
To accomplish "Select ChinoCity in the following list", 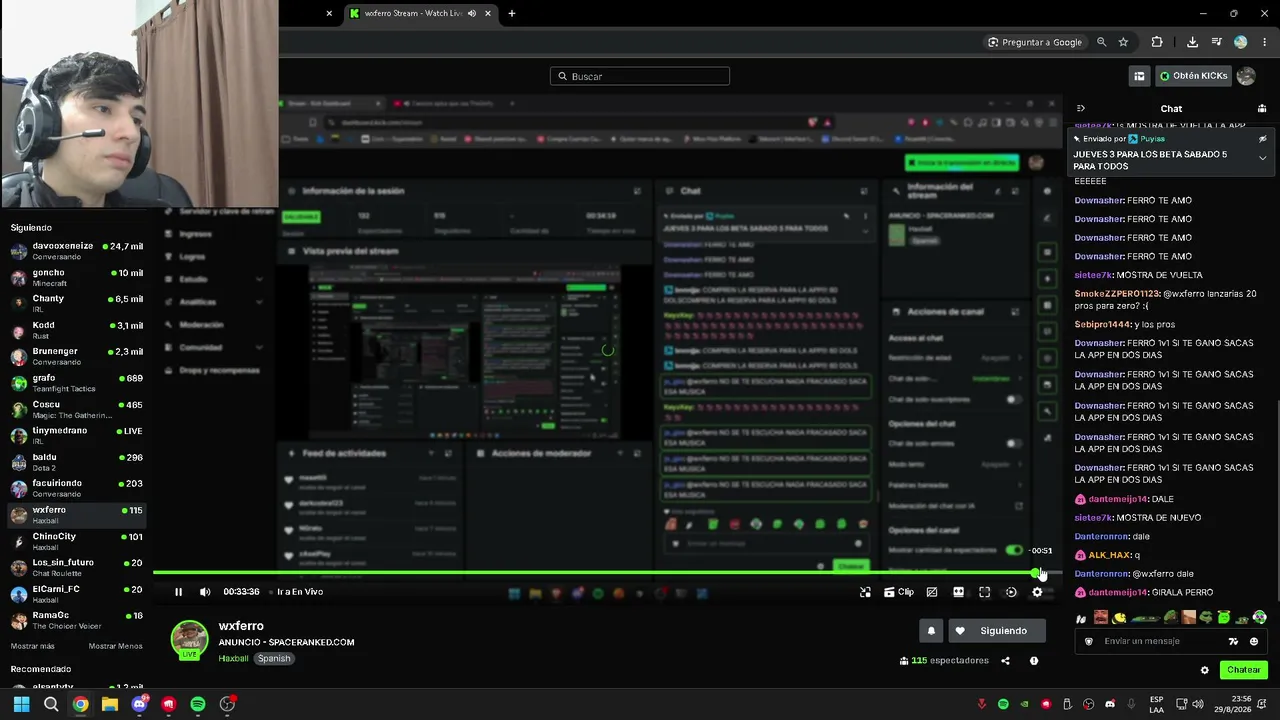I will point(76,542).
